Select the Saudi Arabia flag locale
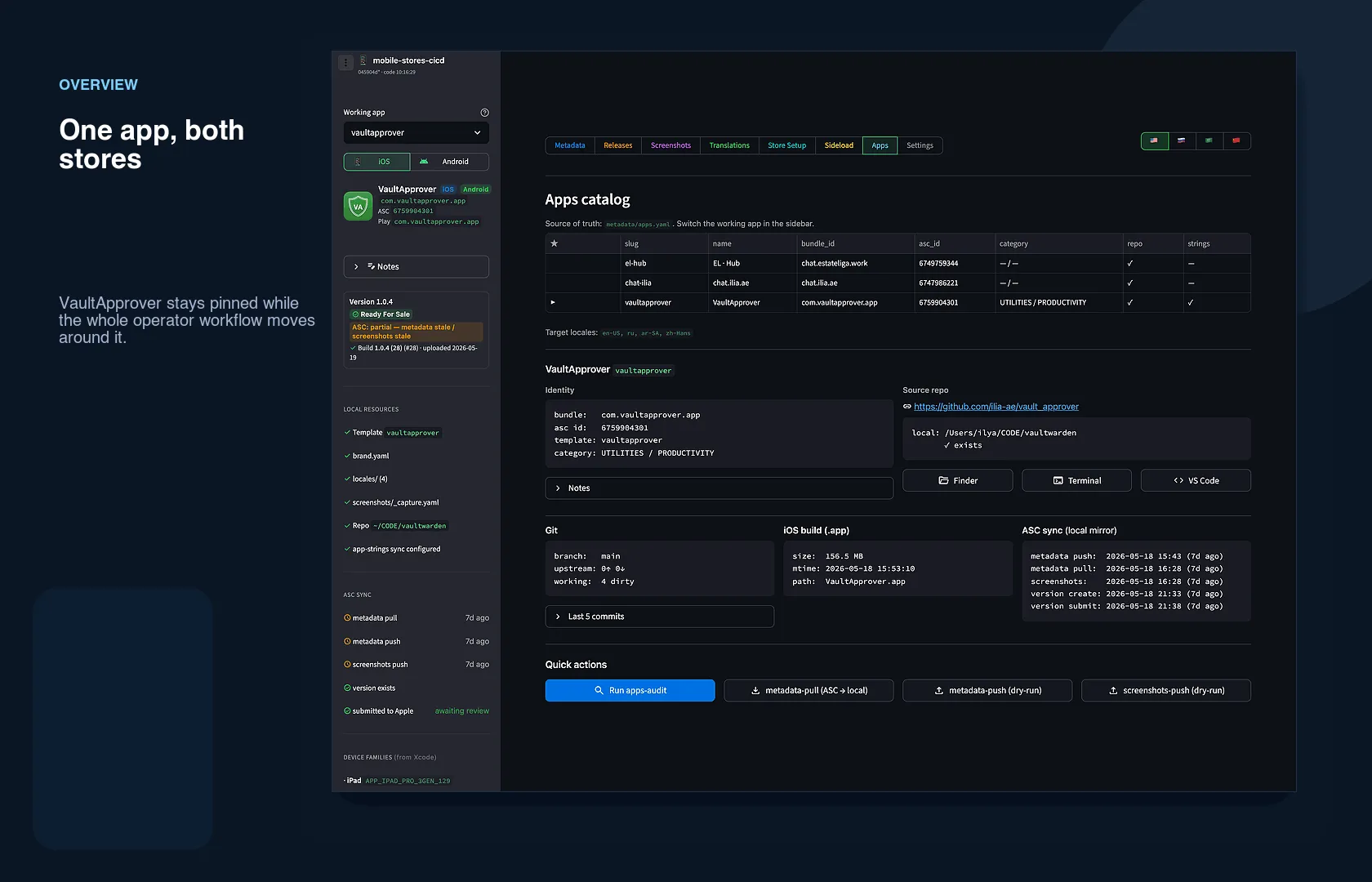This screenshot has width=1372, height=882. click(1209, 140)
